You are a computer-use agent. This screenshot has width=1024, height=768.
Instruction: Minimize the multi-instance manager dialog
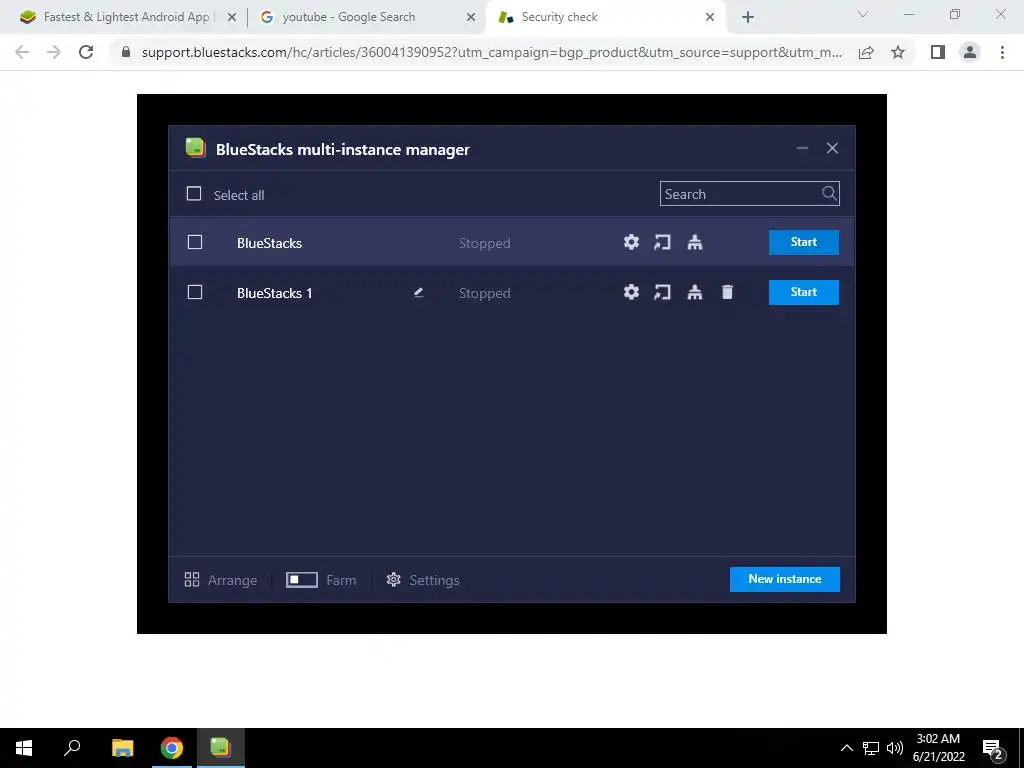click(x=802, y=148)
